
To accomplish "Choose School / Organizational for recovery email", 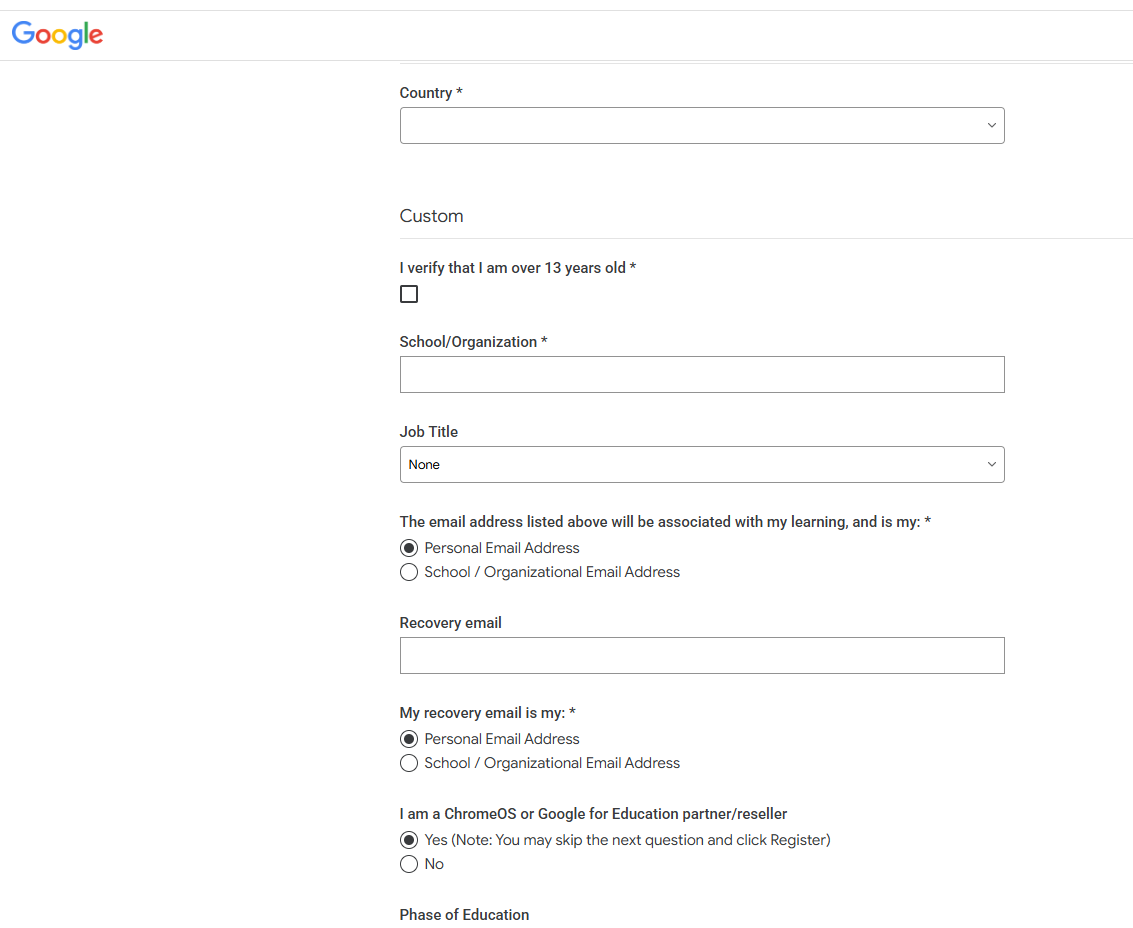I will [409, 763].
